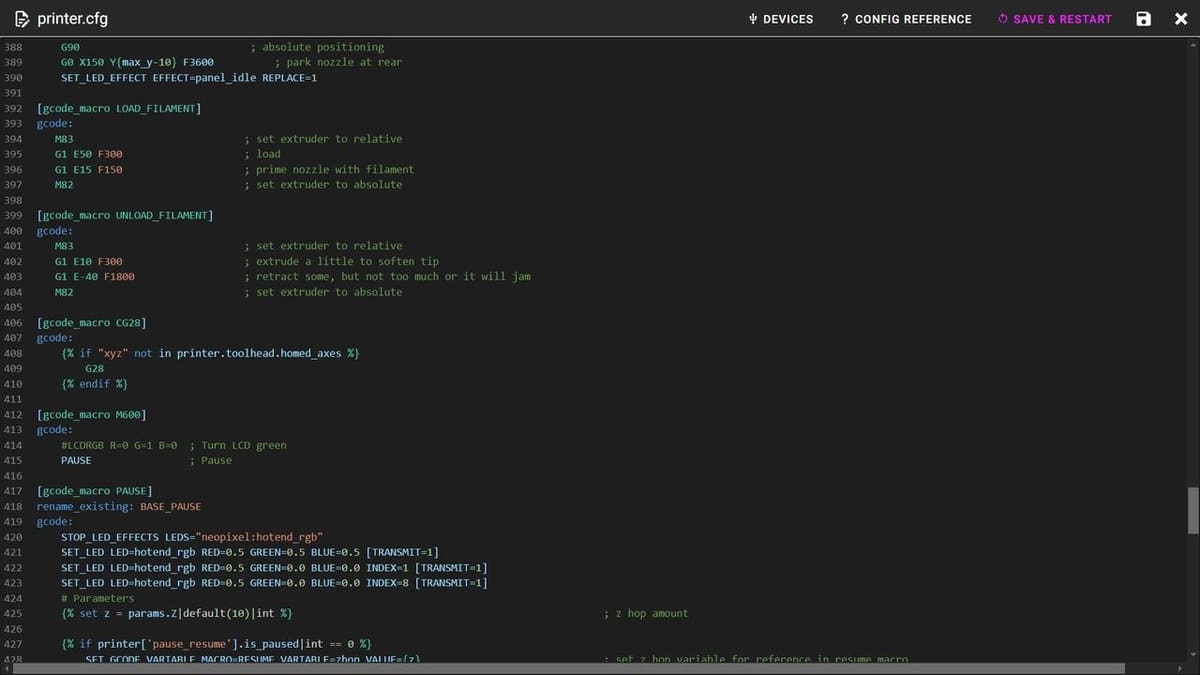Click the scroll-down arrow of the editor
1200x675 pixels.
click(x=1193, y=655)
